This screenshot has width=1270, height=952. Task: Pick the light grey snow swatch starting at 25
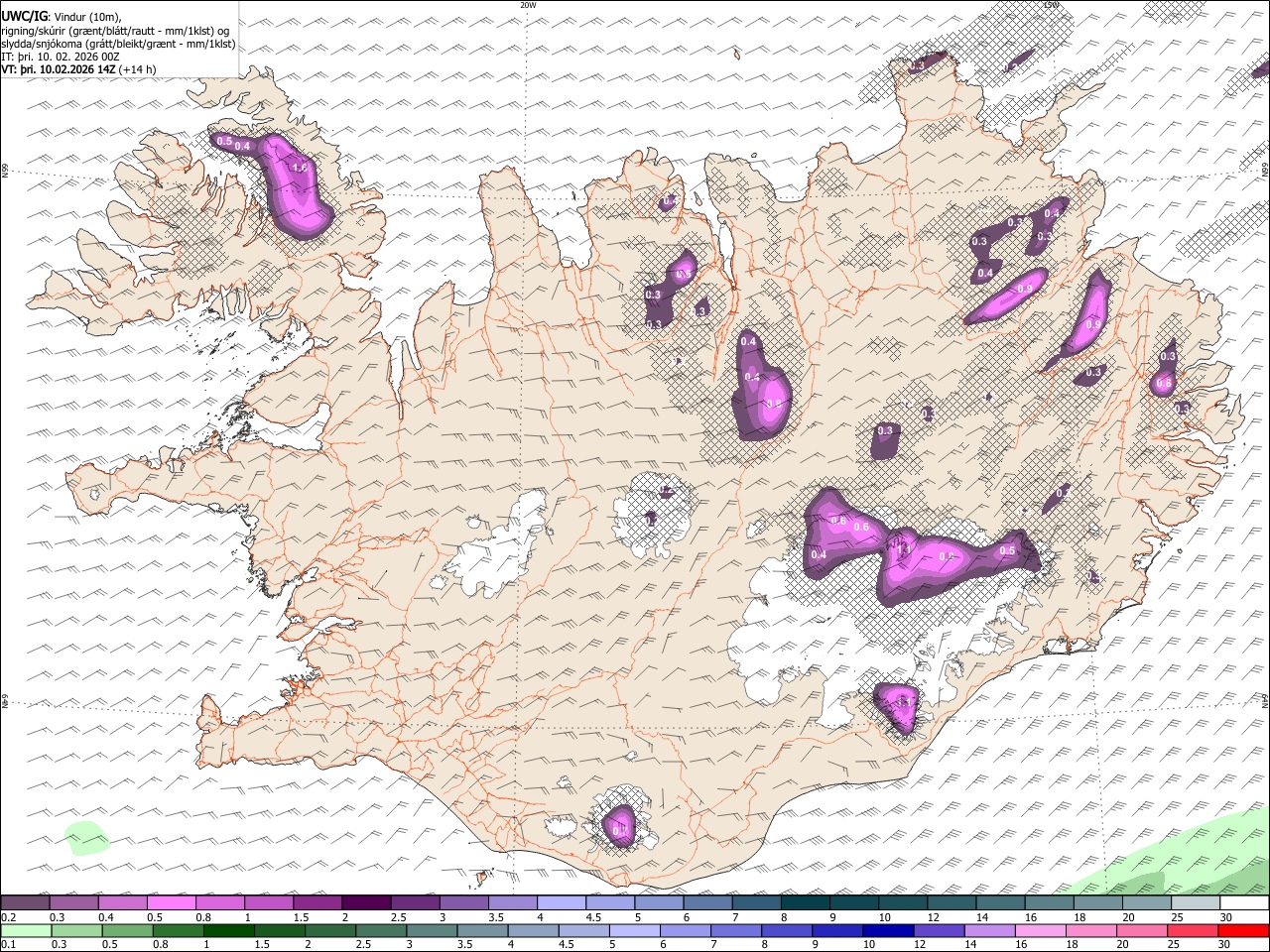1196,902
